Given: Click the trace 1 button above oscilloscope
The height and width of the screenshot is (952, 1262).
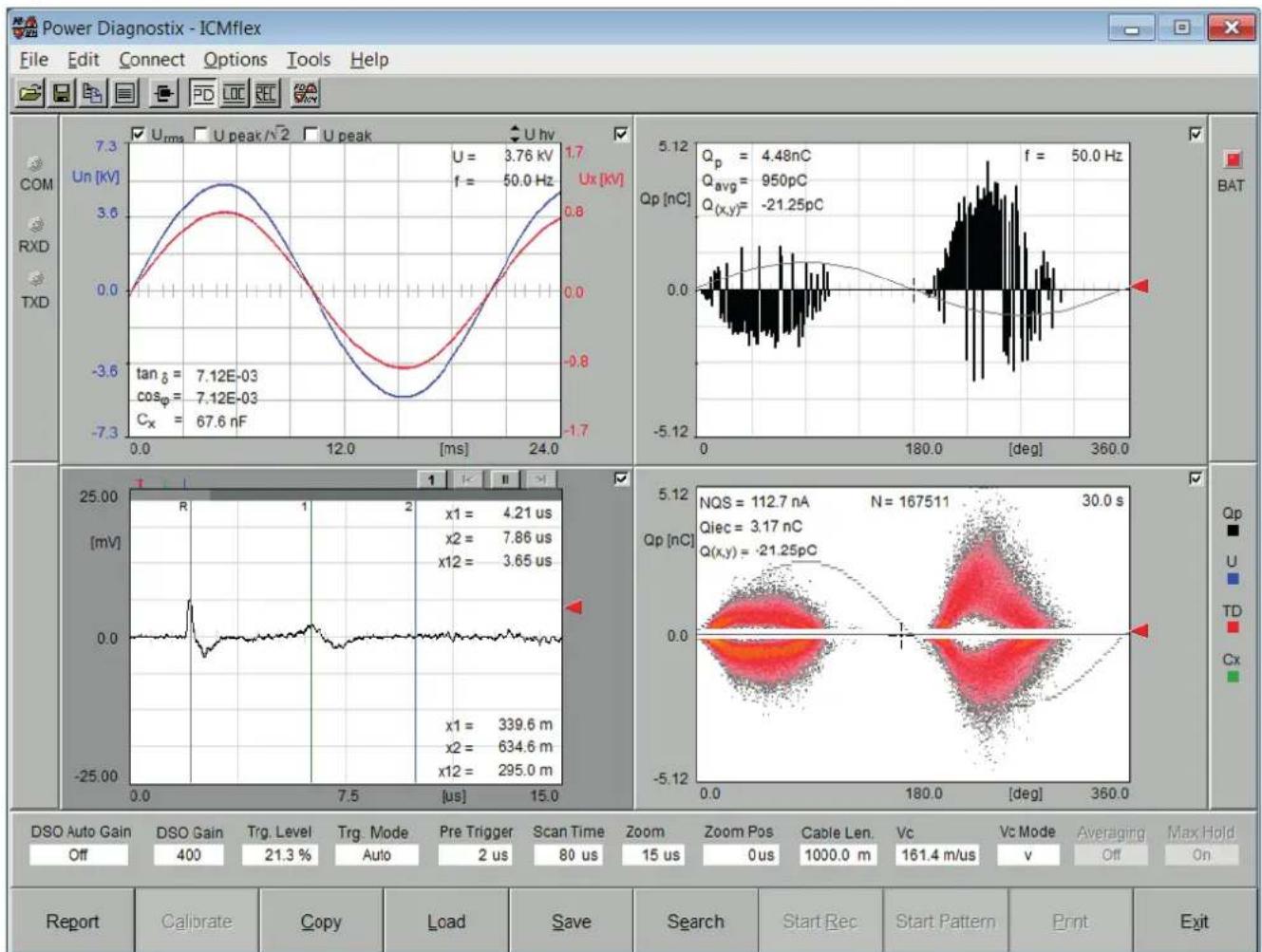Looking at the screenshot, I should click(x=431, y=480).
